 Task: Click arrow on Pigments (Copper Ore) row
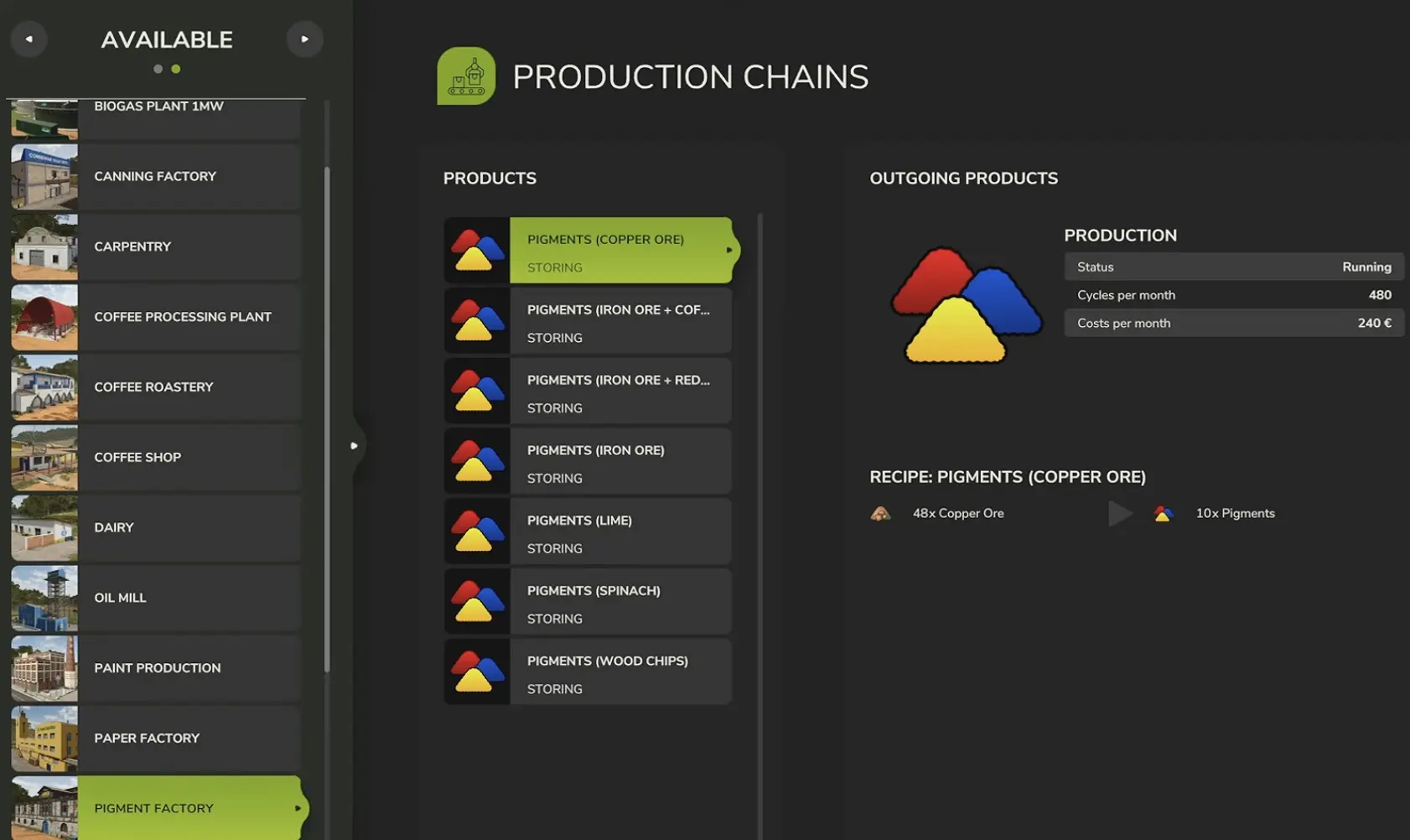point(729,250)
